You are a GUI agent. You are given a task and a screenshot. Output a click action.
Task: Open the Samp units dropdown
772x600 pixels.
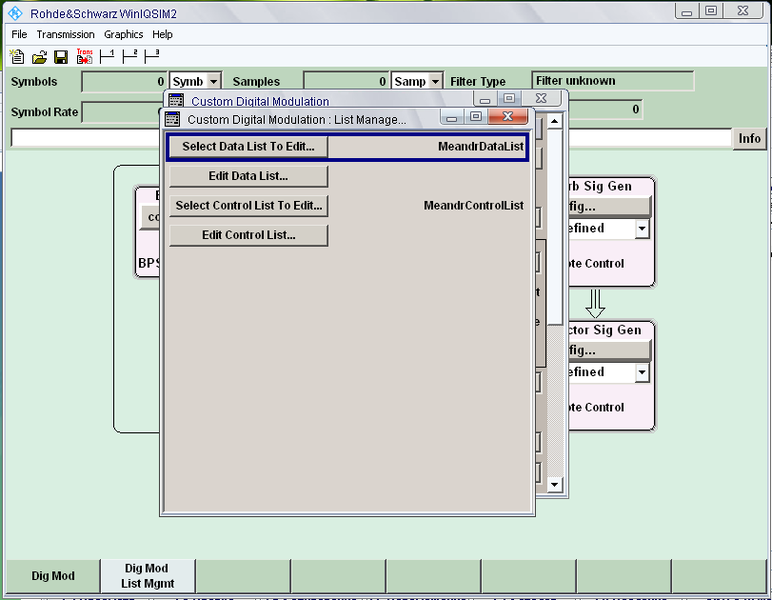[x=436, y=82]
